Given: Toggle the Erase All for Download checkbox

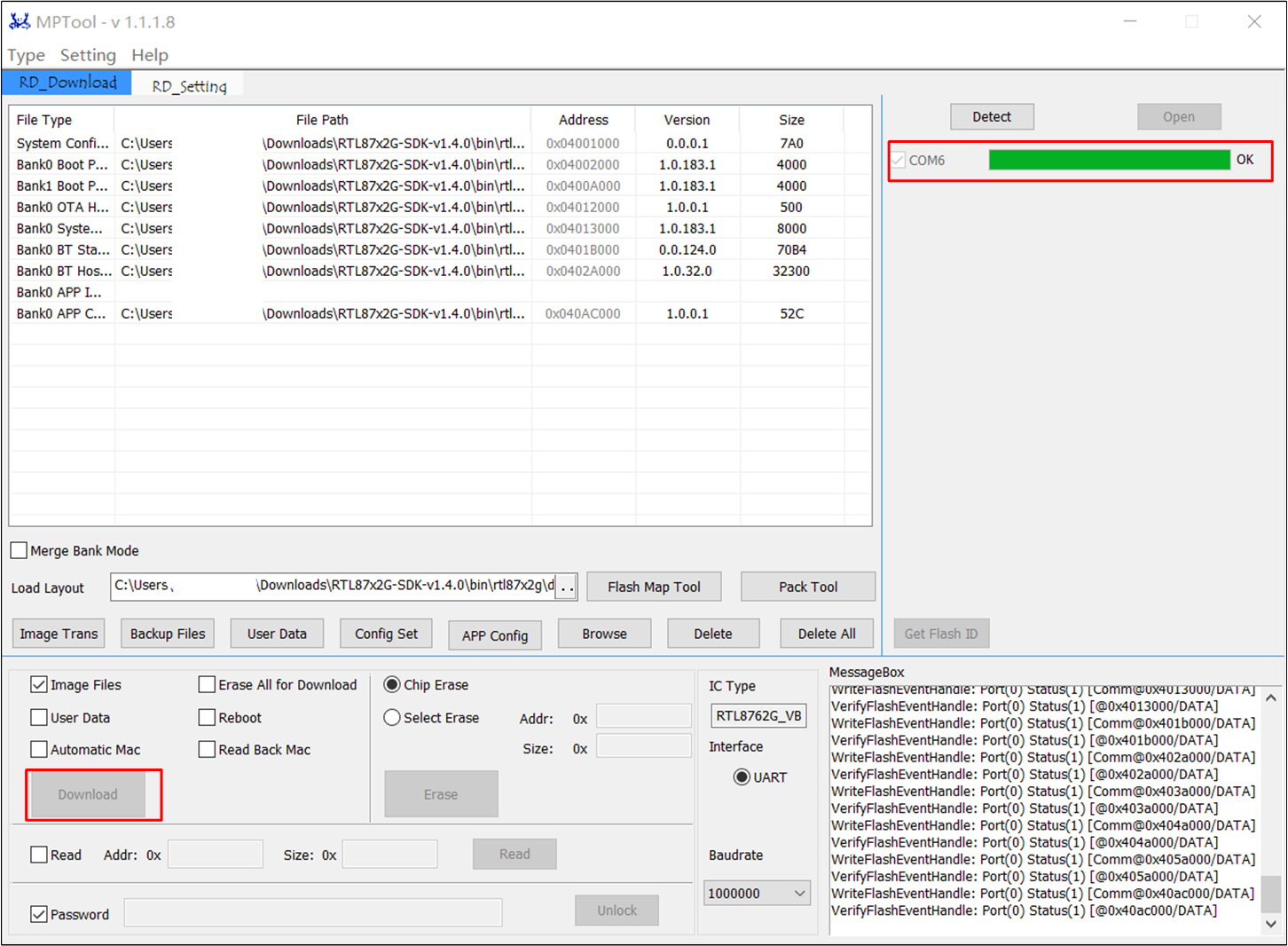Looking at the screenshot, I should [208, 685].
